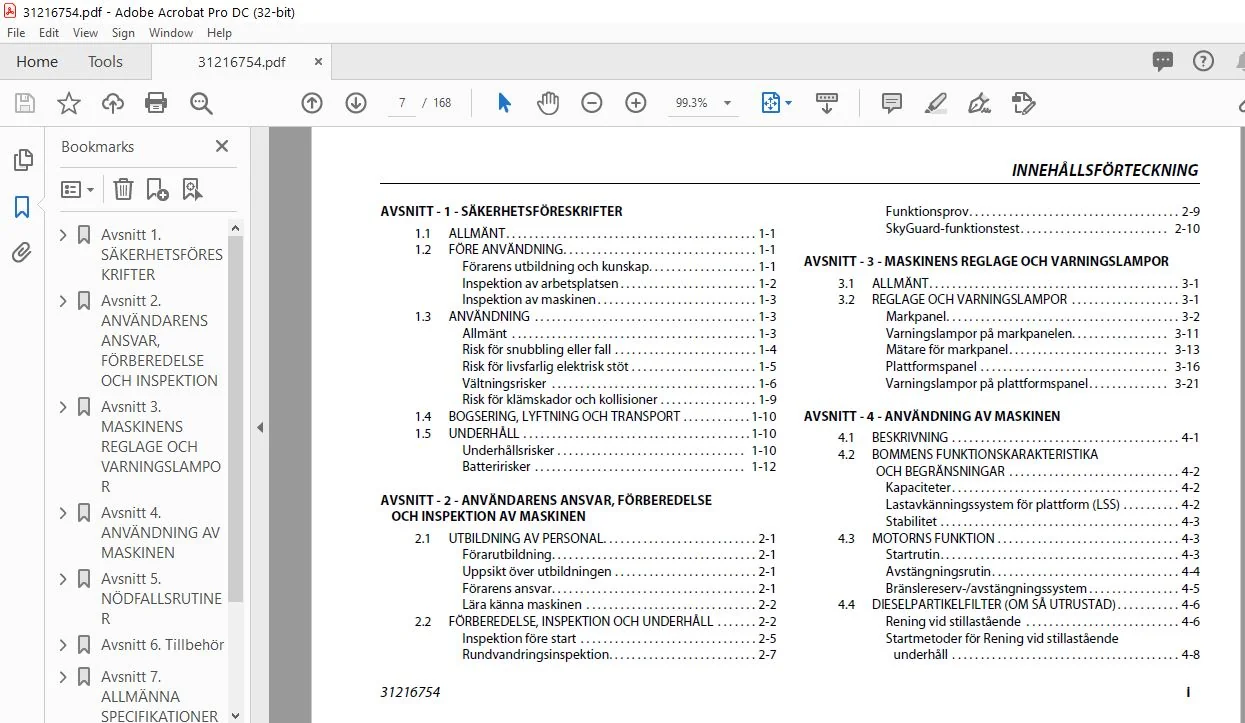Open bookmarks options dropdown menu
Viewport: 1245px width, 723px height.
coord(77,189)
